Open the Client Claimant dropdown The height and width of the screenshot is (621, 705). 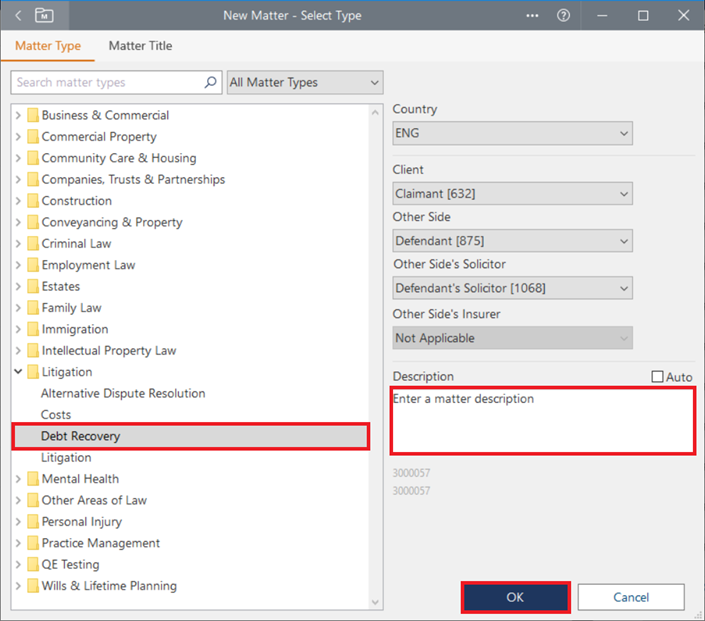[x=512, y=194]
